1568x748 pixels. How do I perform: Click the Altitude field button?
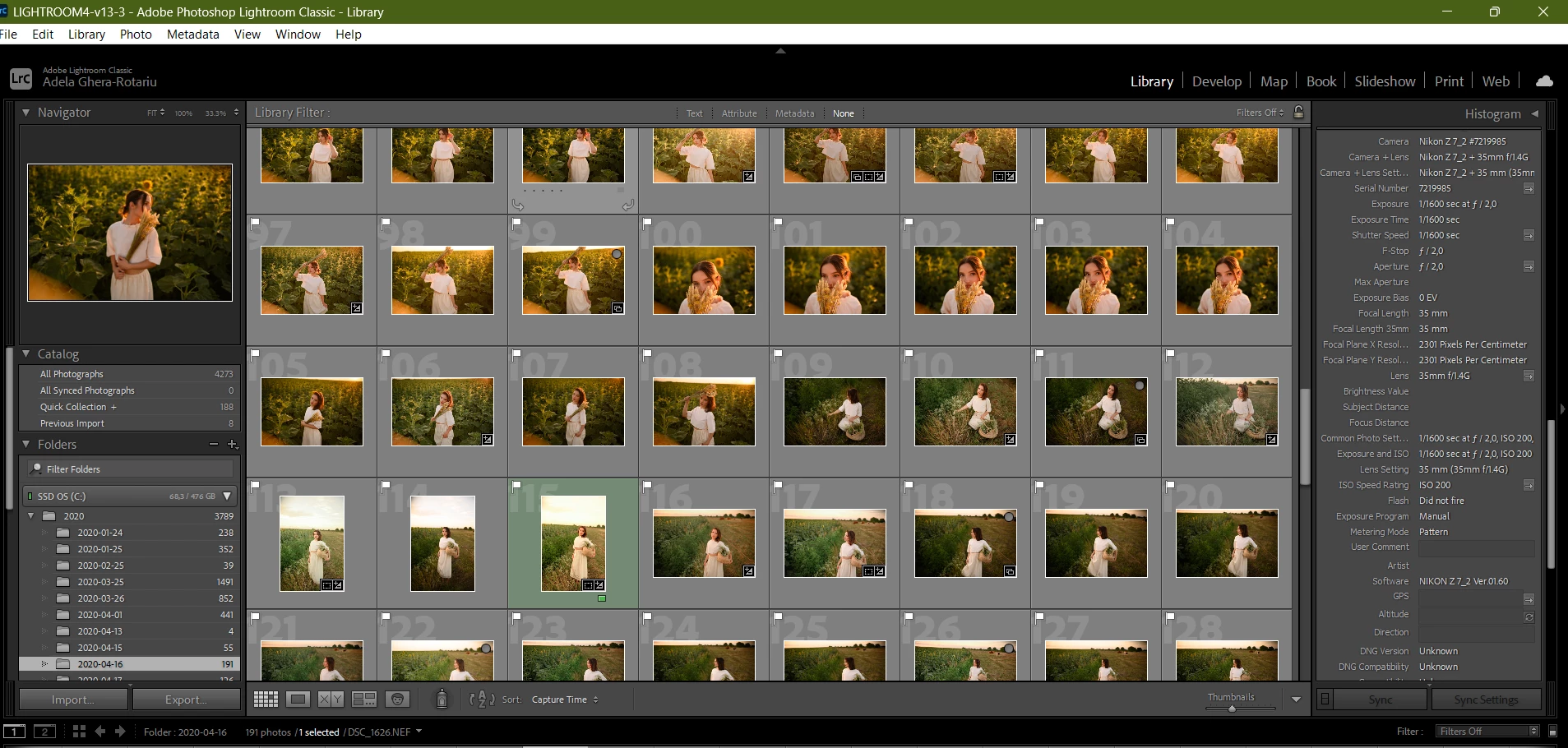click(x=1529, y=617)
